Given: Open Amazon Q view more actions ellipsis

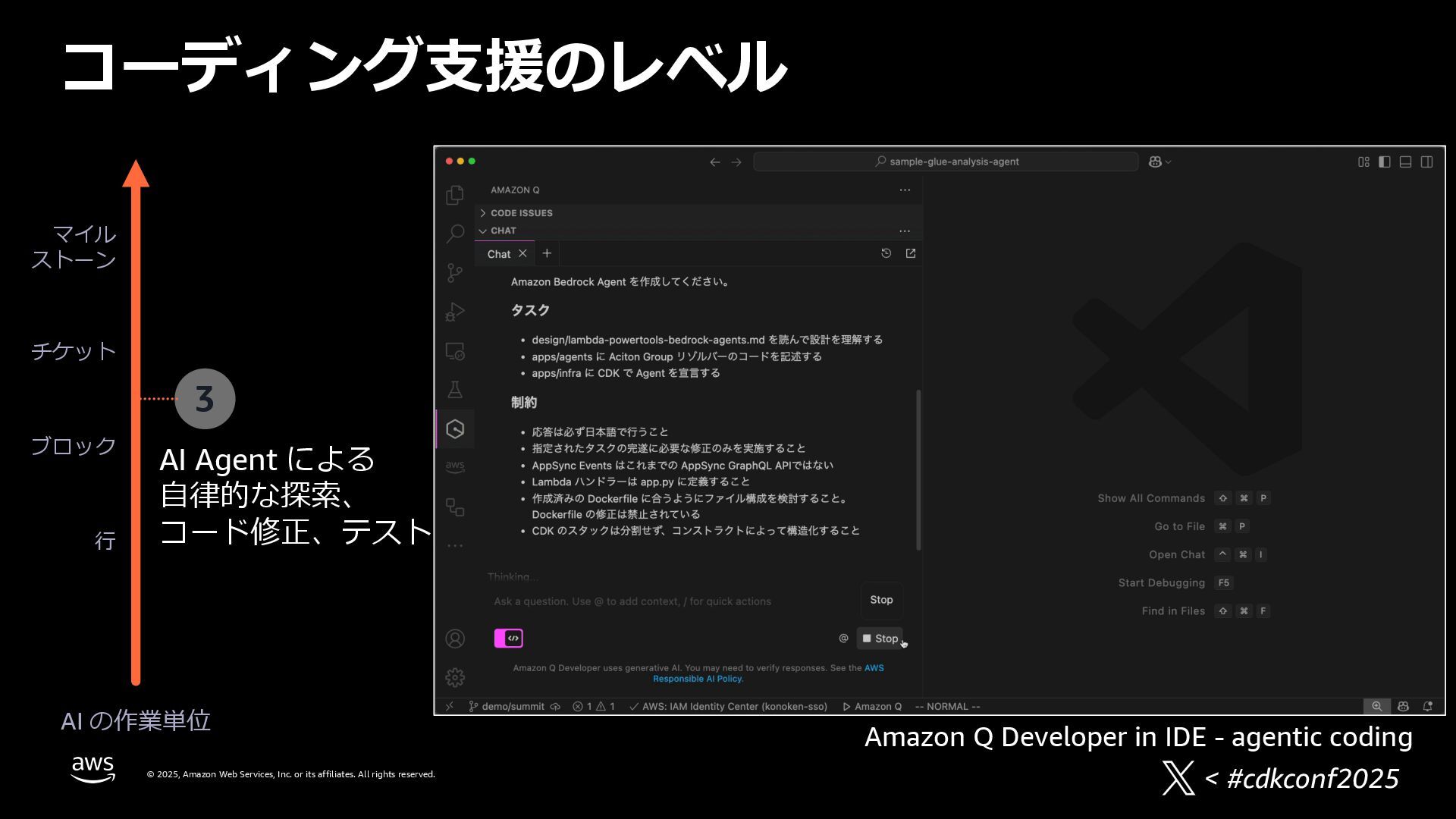Looking at the screenshot, I should click(905, 190).
